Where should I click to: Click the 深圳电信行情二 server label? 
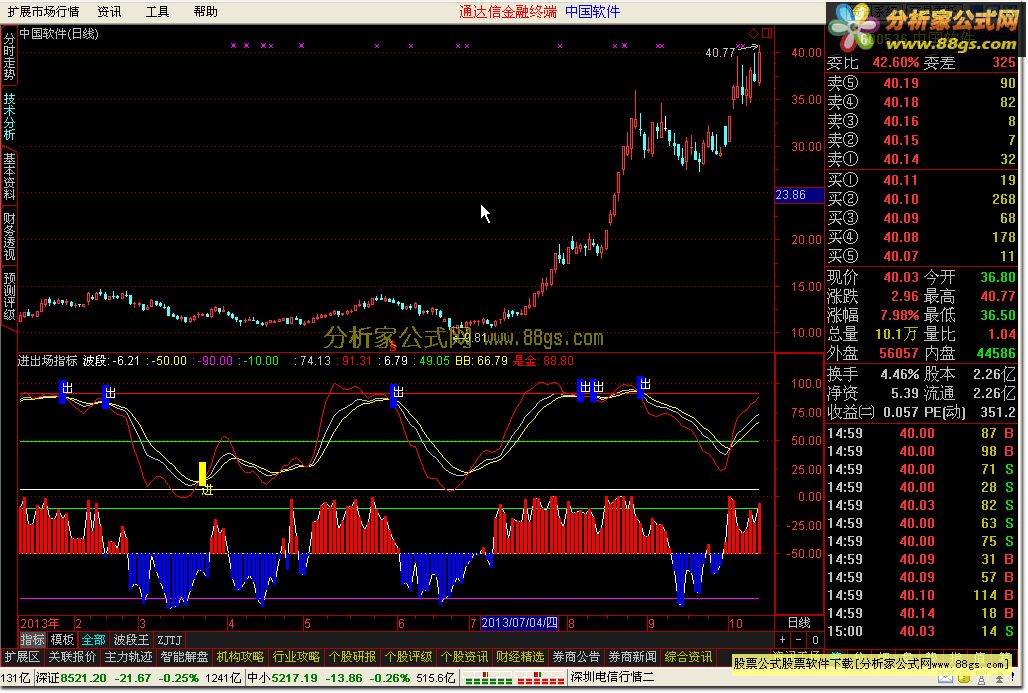pos(612,677)
